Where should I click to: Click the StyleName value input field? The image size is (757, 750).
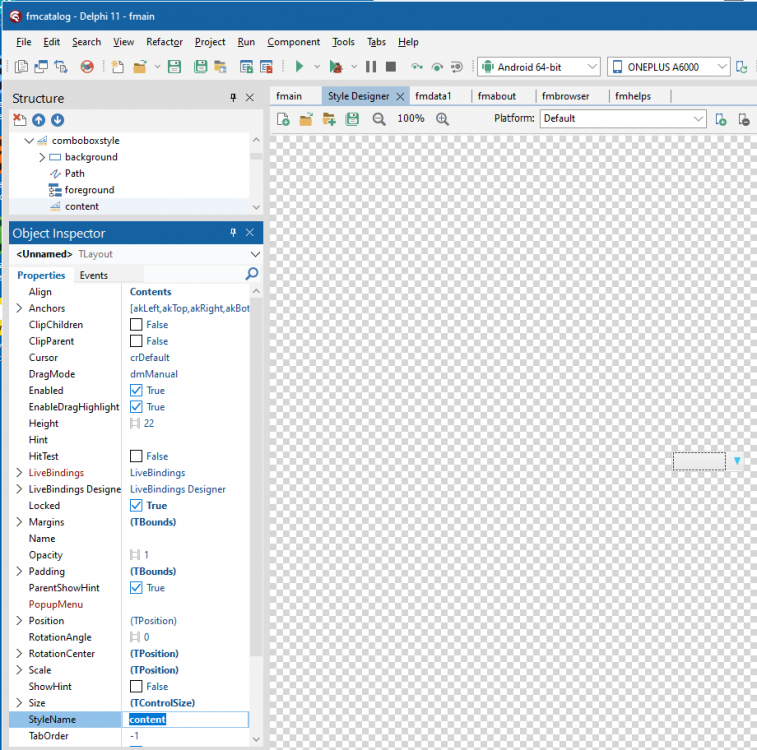[185, 719]
